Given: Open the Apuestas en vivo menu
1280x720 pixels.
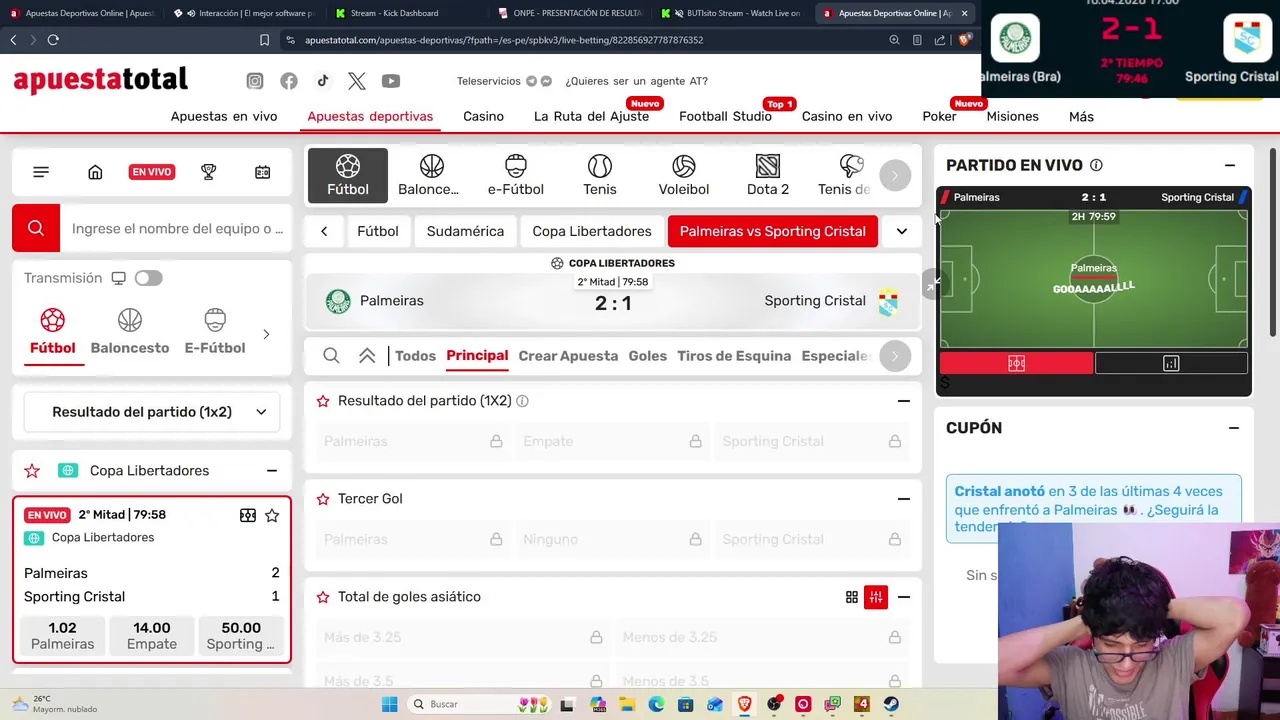Looking at the screenshot, I should point(224,116).
